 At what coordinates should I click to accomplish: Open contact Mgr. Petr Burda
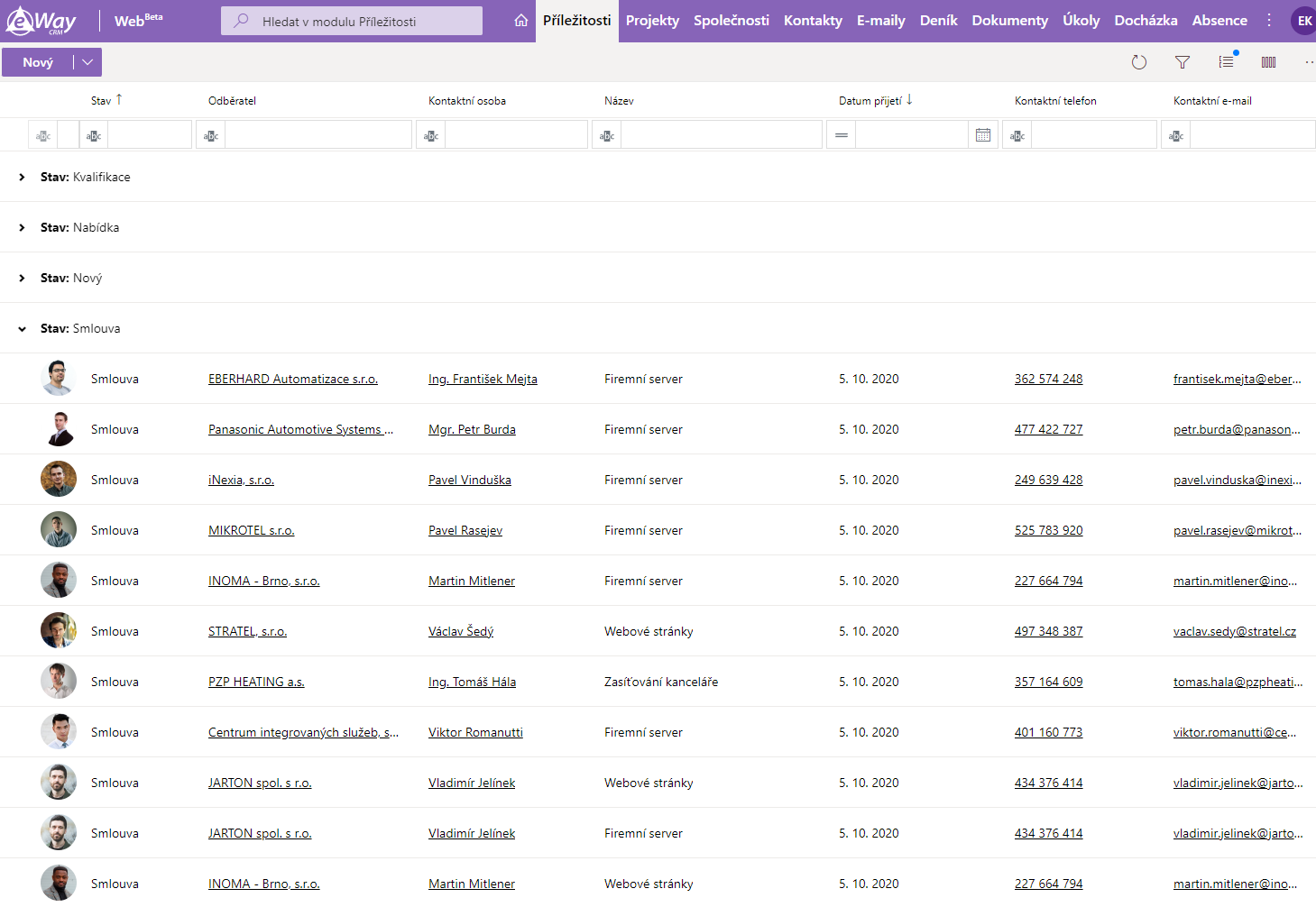[472, 429]
